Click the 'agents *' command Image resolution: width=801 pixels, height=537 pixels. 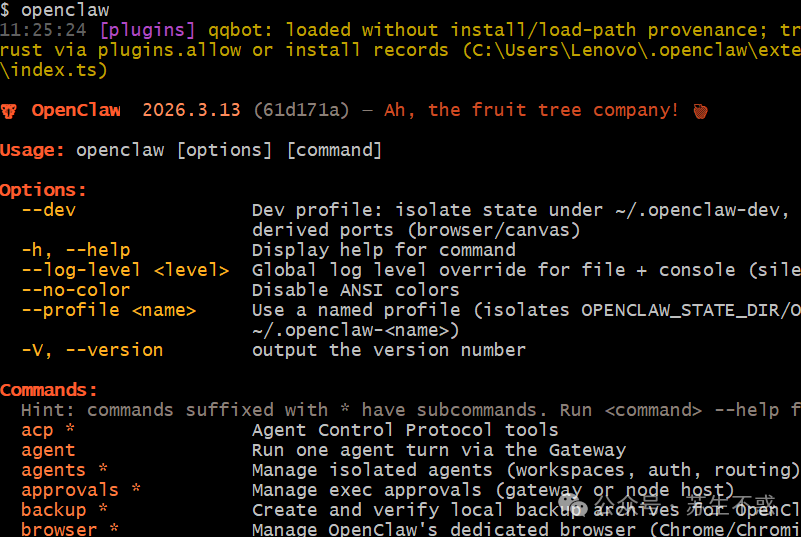coord(64,470)
